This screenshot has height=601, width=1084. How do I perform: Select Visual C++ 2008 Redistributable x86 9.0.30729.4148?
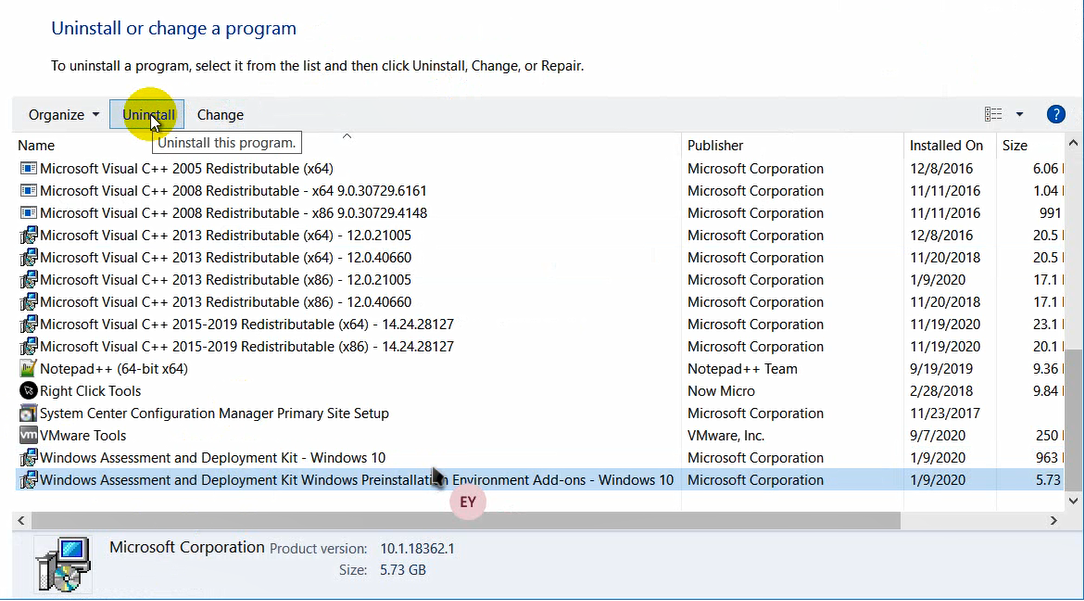coord(234,212)
